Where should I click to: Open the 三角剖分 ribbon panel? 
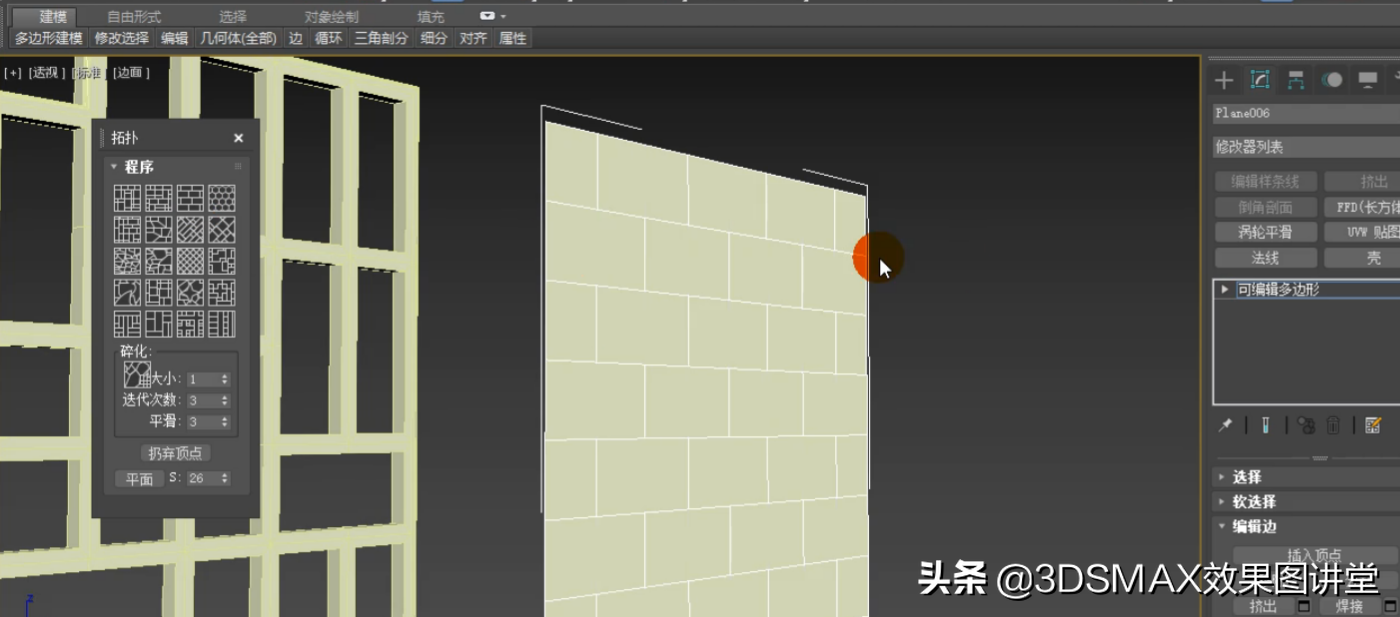click(x=381, y=38)
